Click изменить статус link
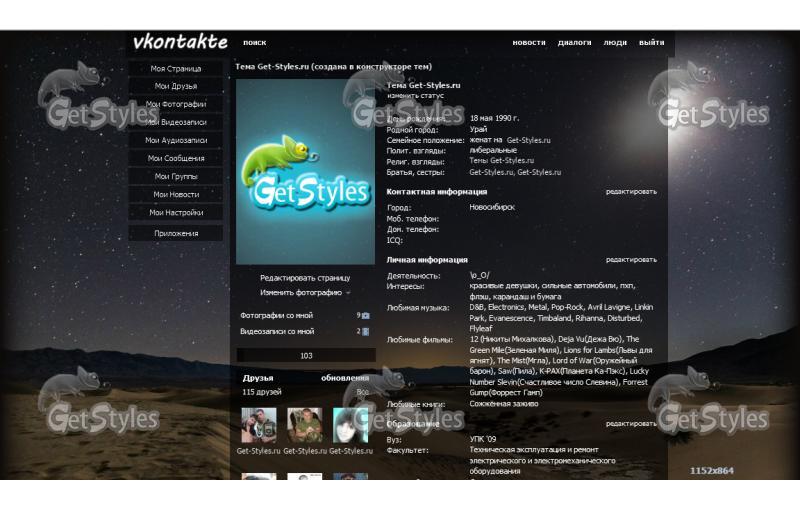The image size is (800, 509). tap(415, 96)
